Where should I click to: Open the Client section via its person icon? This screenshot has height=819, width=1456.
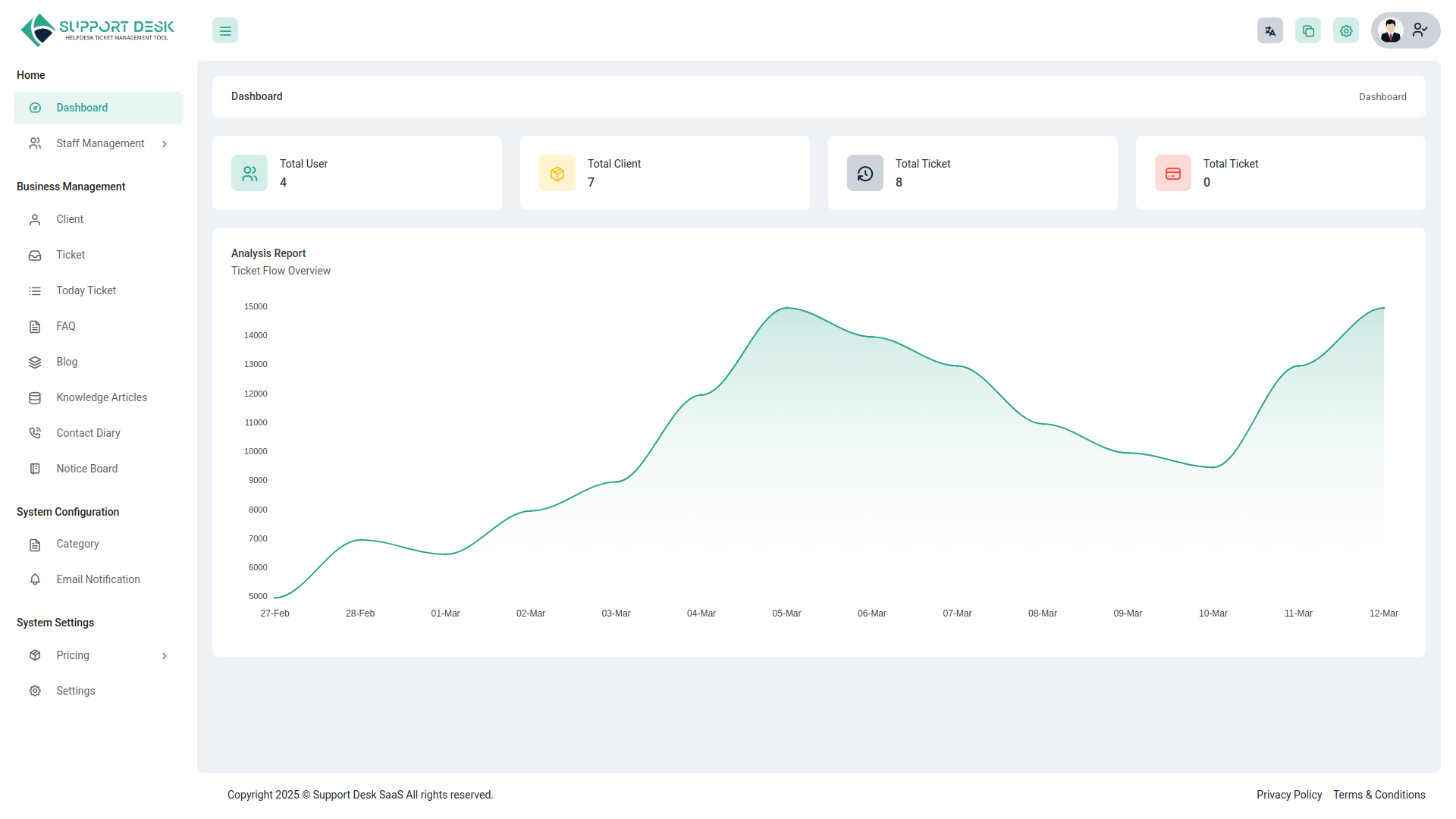click(35, 219)
